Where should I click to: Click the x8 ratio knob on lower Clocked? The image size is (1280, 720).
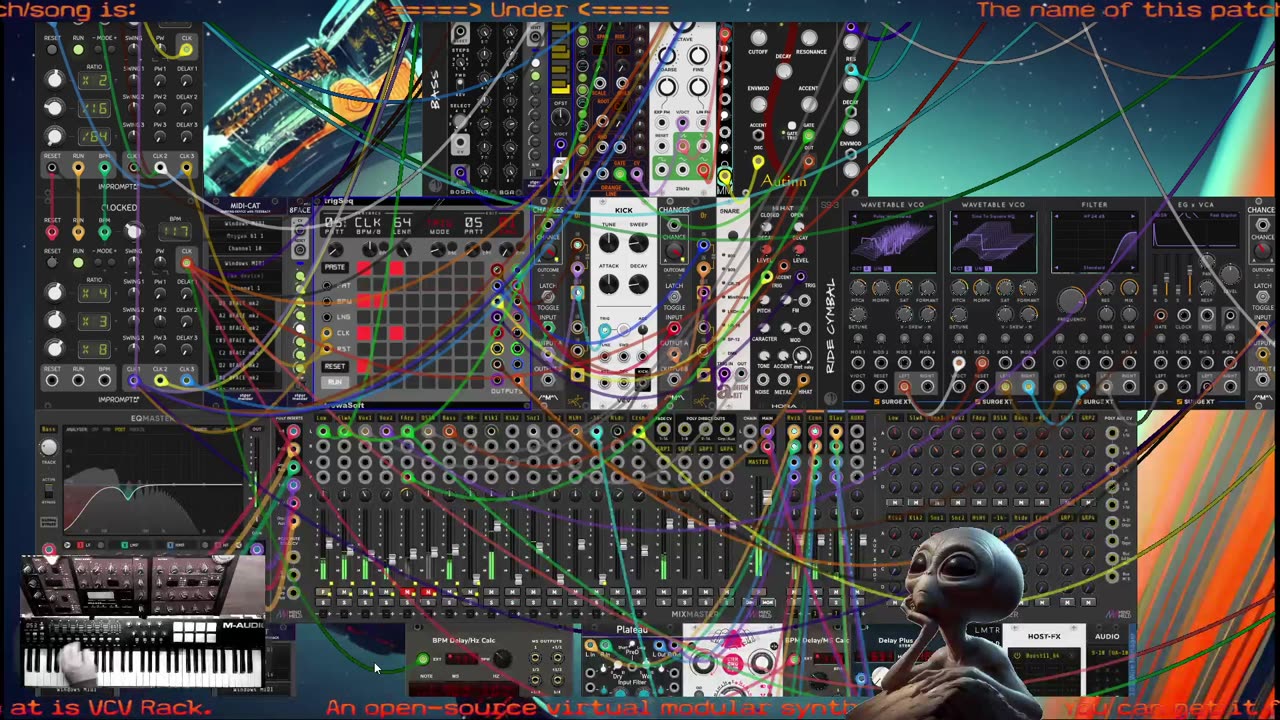[55, 349]
